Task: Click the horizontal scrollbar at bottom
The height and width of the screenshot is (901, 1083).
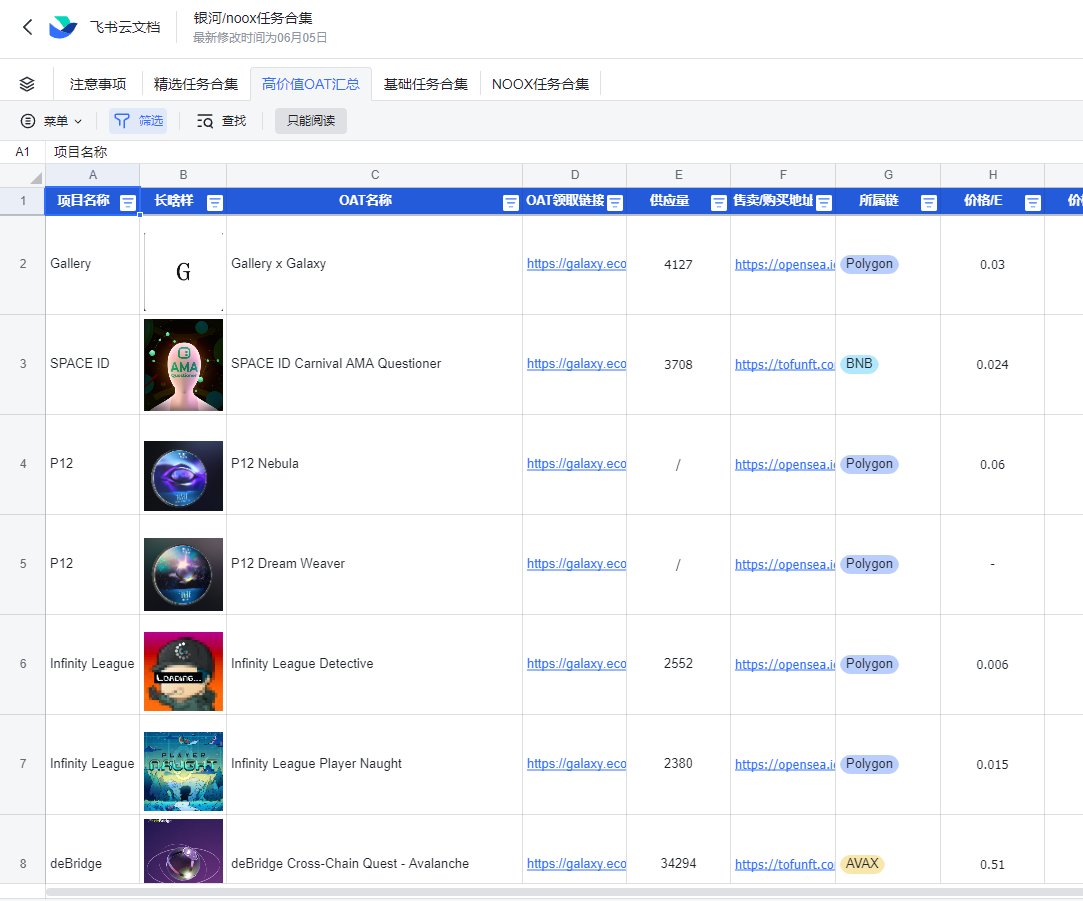Action: (564, 892)
